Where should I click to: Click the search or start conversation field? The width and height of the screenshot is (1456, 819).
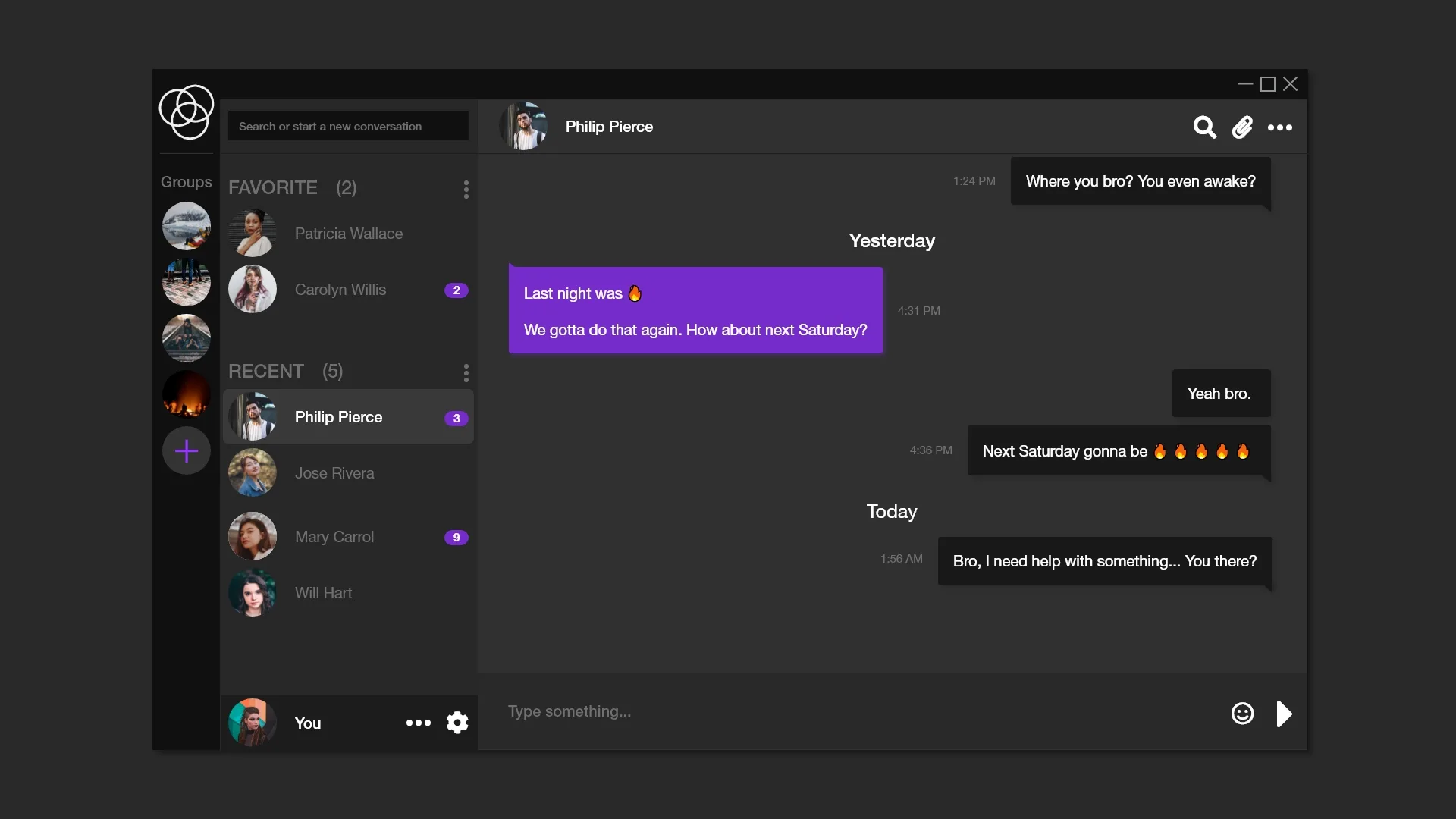(x=348, y=126)
